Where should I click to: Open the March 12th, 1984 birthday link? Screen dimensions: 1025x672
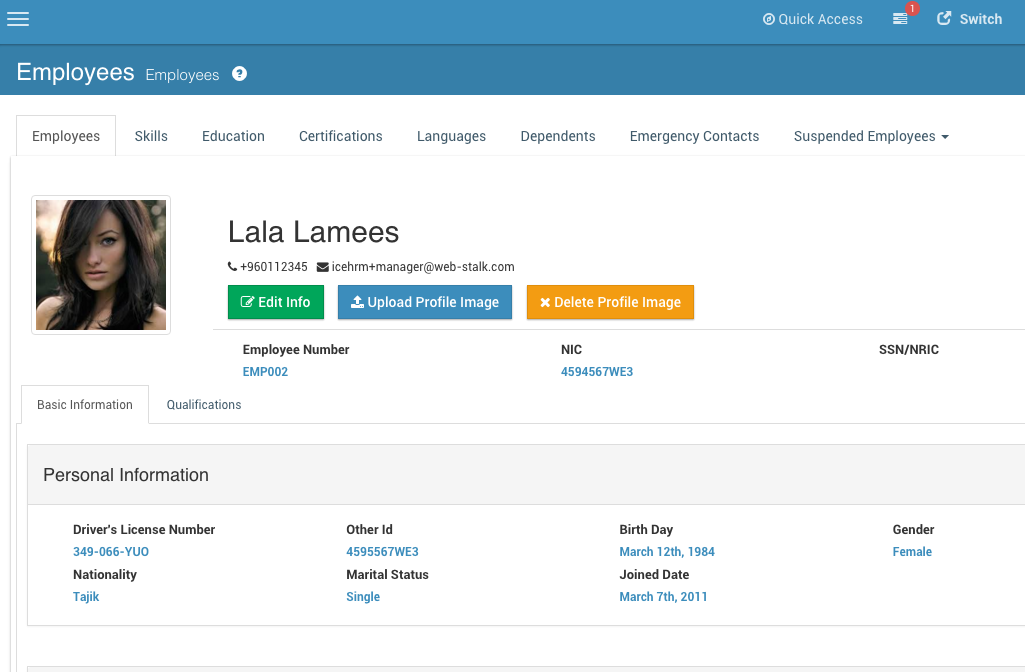pyautogui.click(x=666, y=551)
